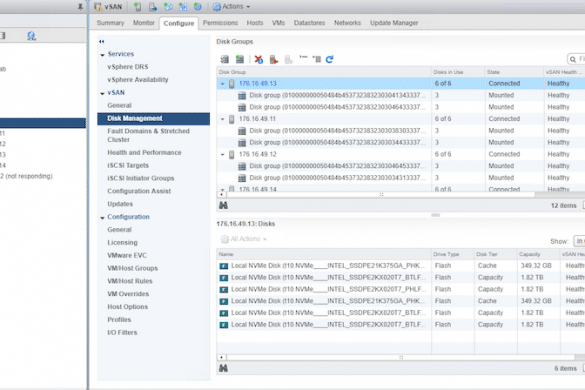Open the Datastores tab

tap(309, 23)
